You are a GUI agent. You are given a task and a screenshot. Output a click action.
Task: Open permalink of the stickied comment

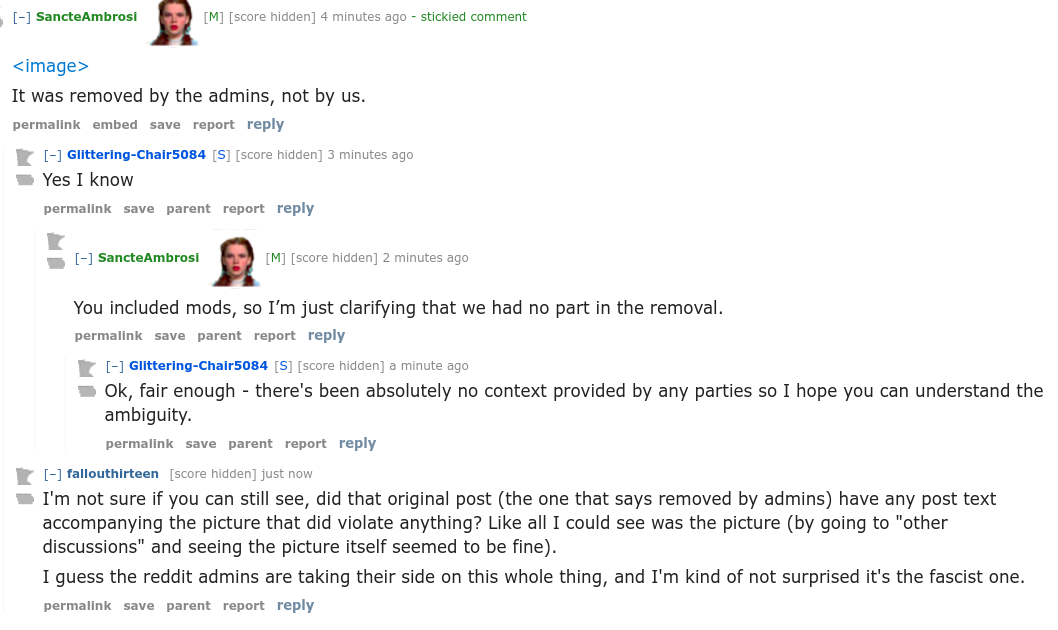[46, 125]
